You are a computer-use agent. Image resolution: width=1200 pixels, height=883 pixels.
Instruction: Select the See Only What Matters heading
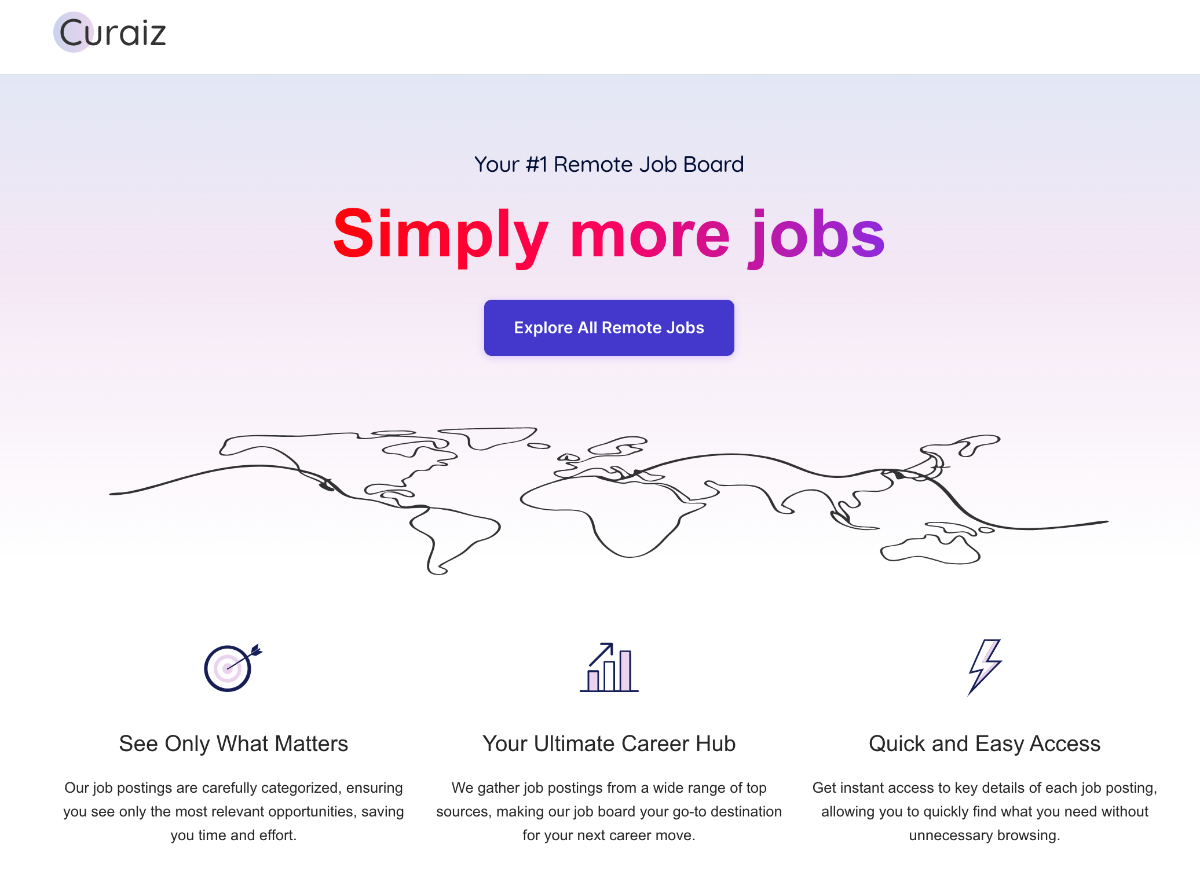coord(233,744)
